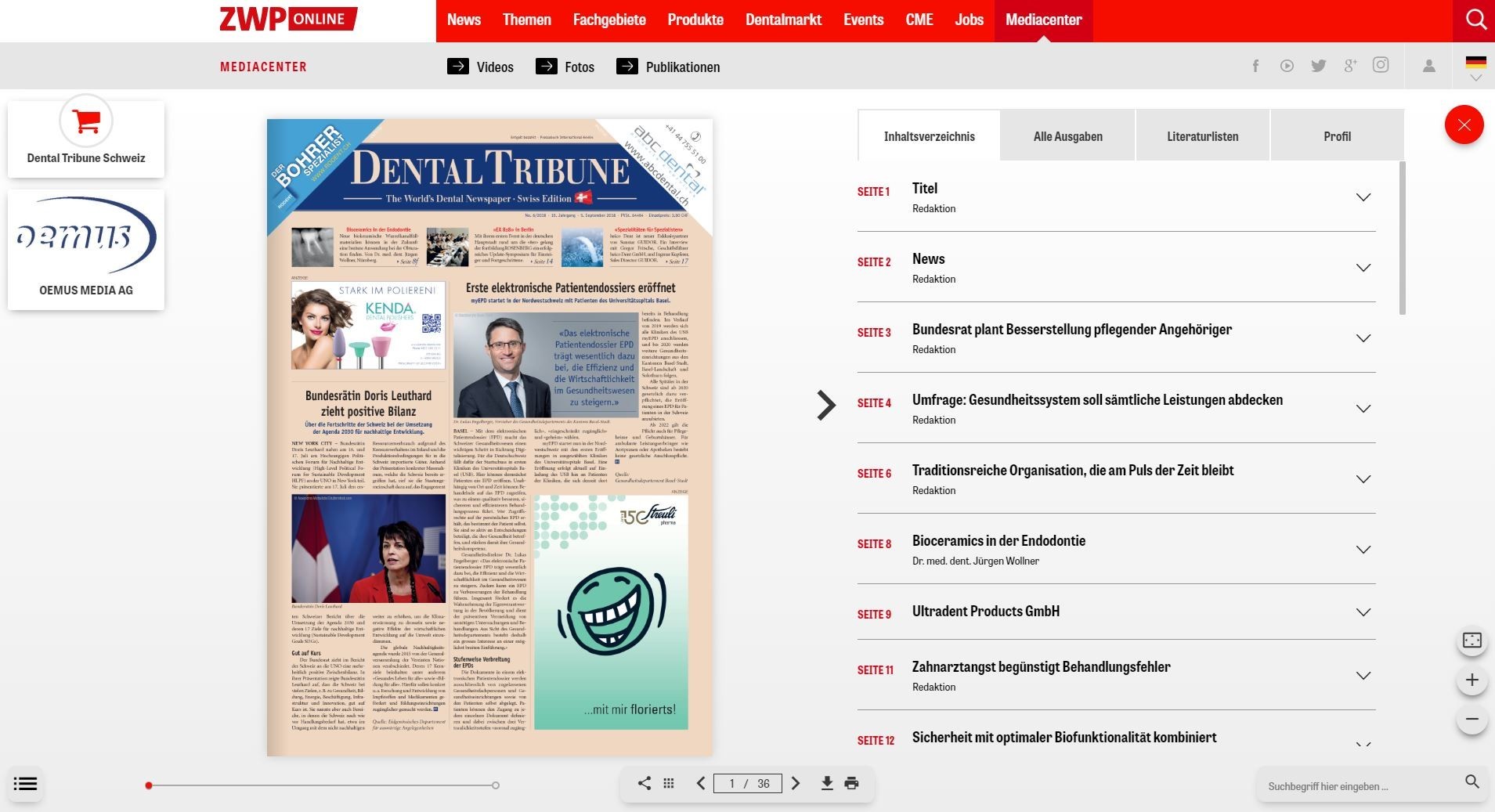Open Themen in the main menu
This screenshot has height=812, width=1495.
[527, 20]
